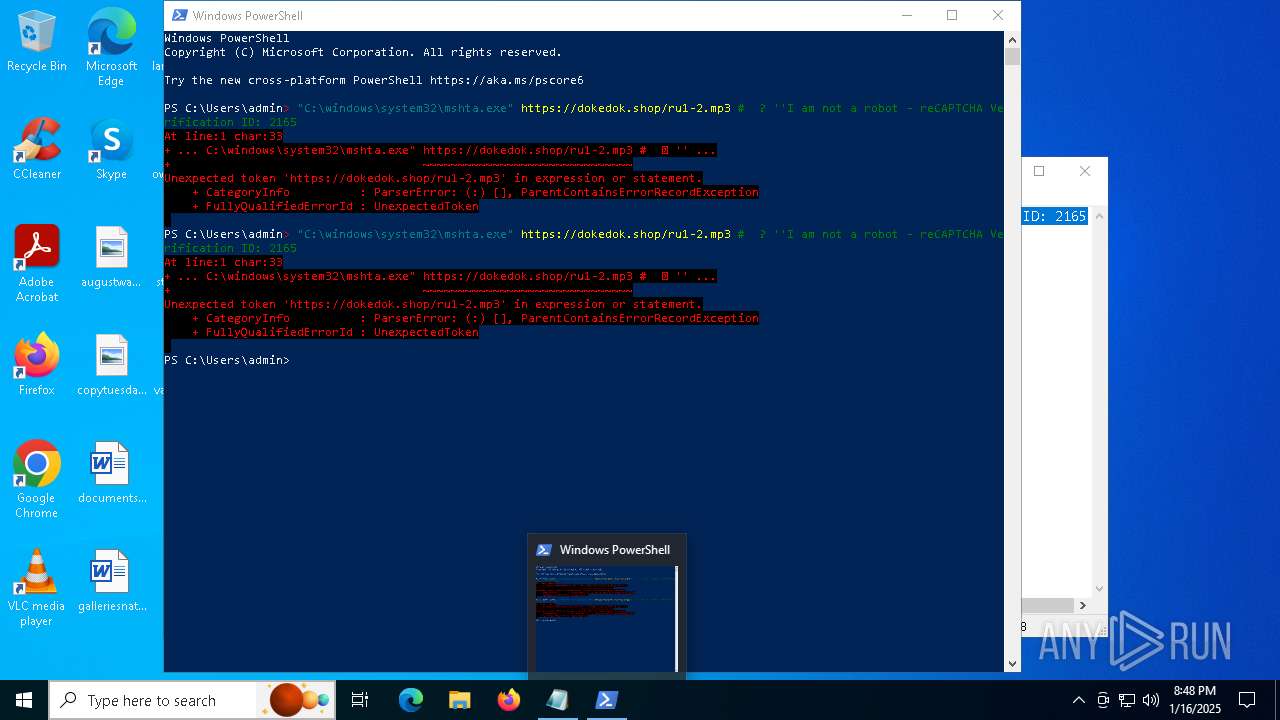Close the background window behind PowerShell
This screenshot has height=720, width=1280.
(1085, 171)
